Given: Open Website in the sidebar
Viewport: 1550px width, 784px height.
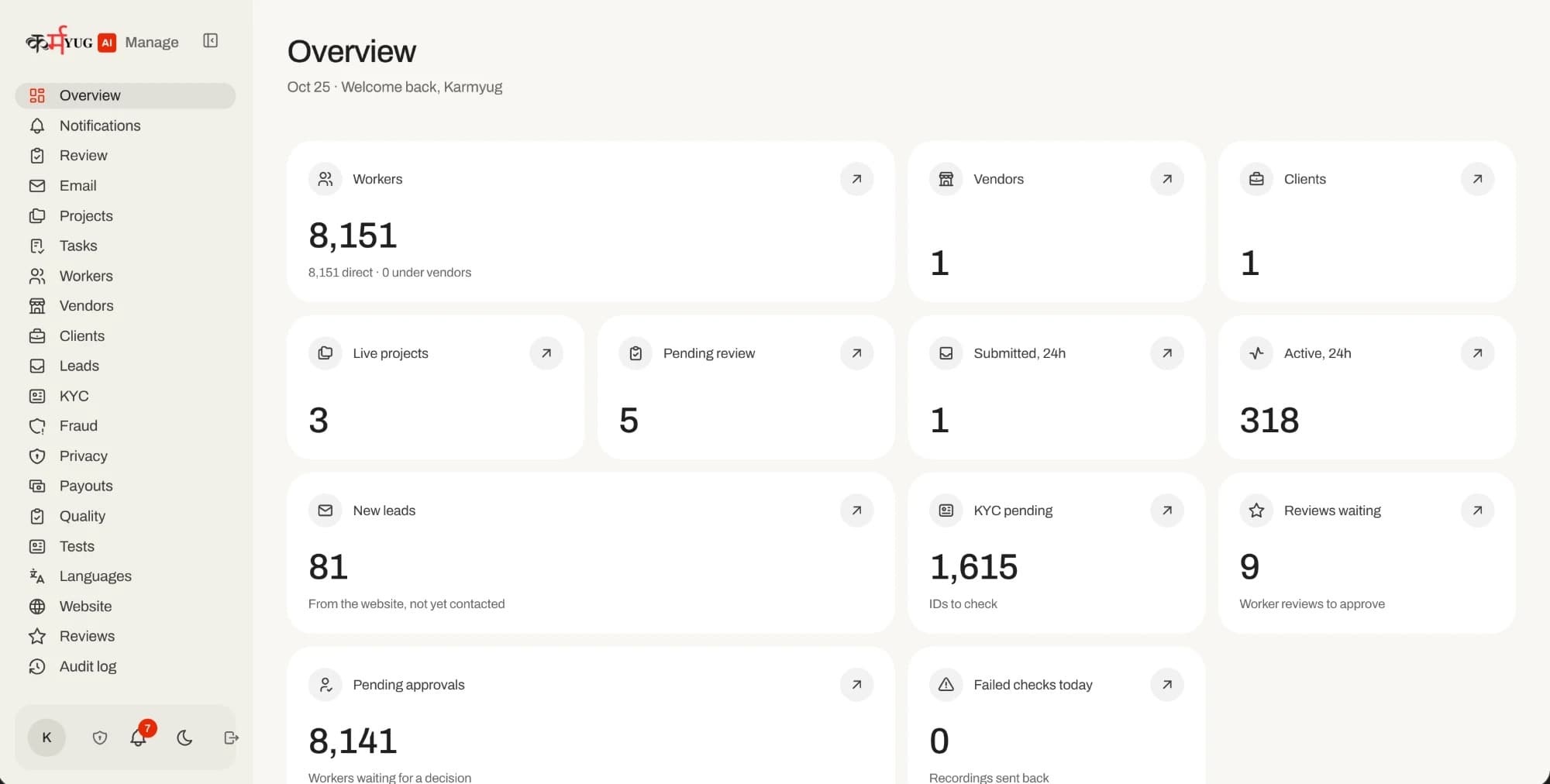Looking at the screenshot, I should (x=126, y=607).
